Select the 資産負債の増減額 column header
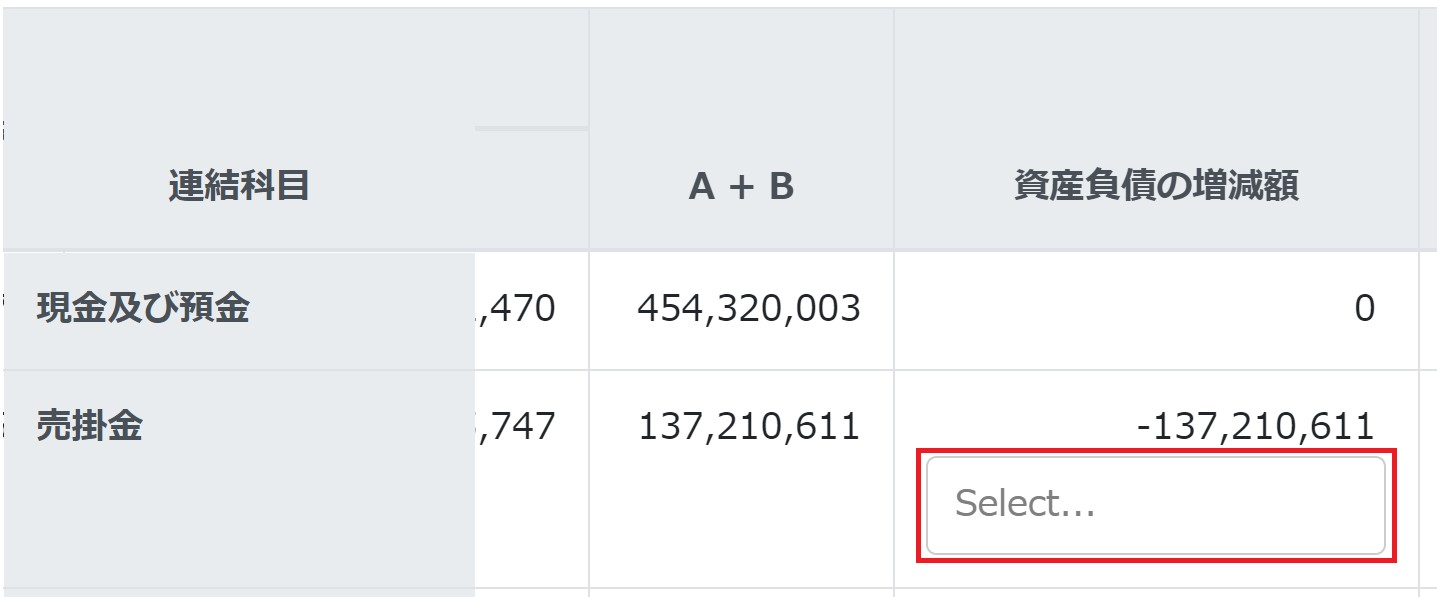The height and width of the screenshot is (597, 1437). click(x=1156, y=187)
